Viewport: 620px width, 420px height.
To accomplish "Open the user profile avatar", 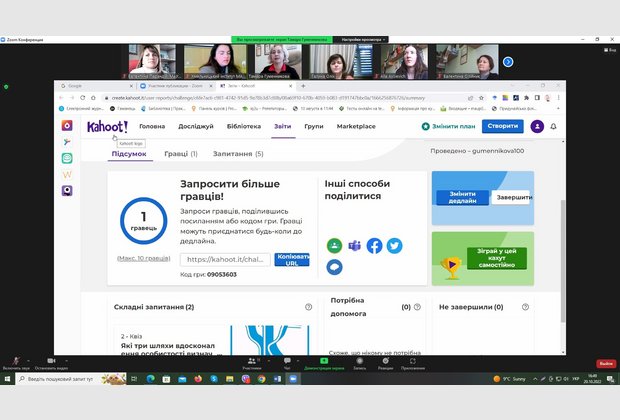I will [537, 126].
